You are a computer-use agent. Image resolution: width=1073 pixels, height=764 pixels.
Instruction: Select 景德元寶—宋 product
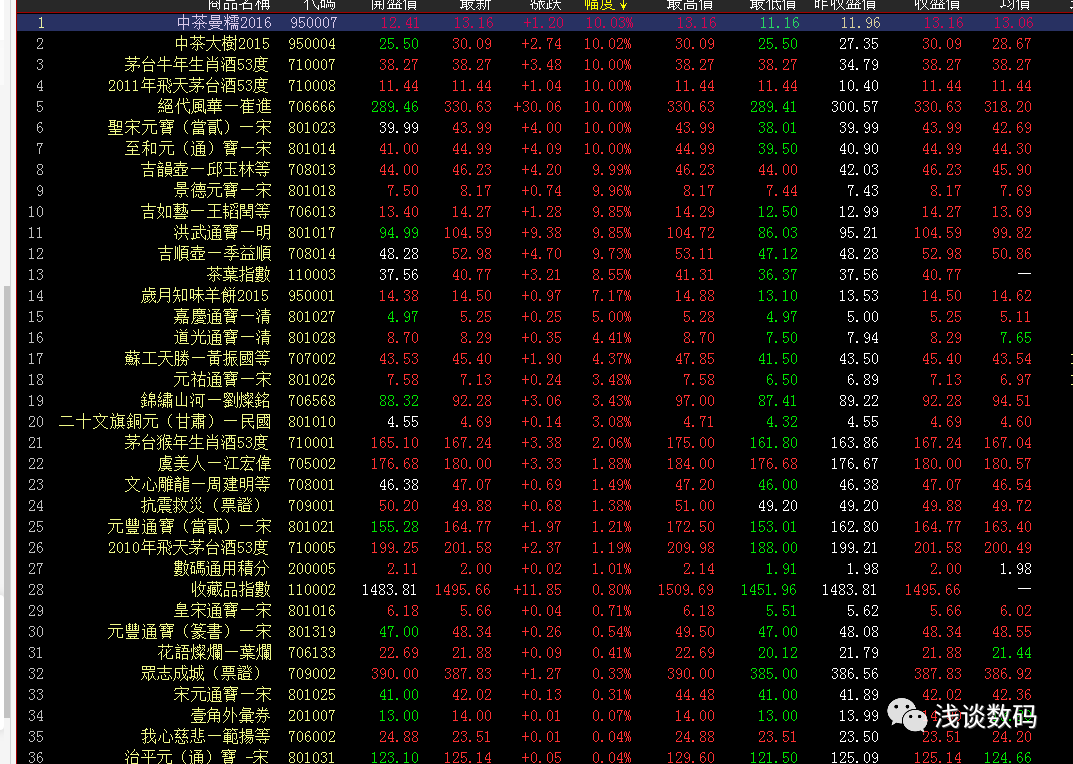[x=222, y=191]
